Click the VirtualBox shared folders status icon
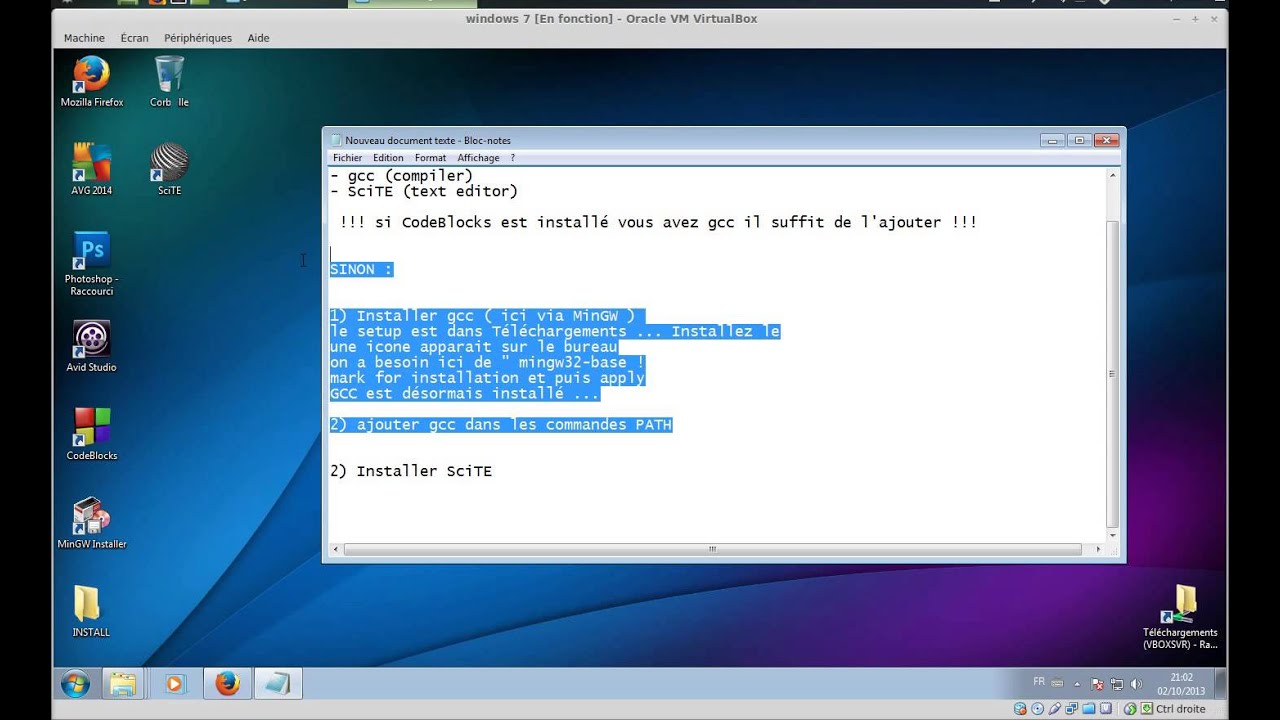Image resolution: width=1280 pixels, height=720 pixels. pos(1090,709)
